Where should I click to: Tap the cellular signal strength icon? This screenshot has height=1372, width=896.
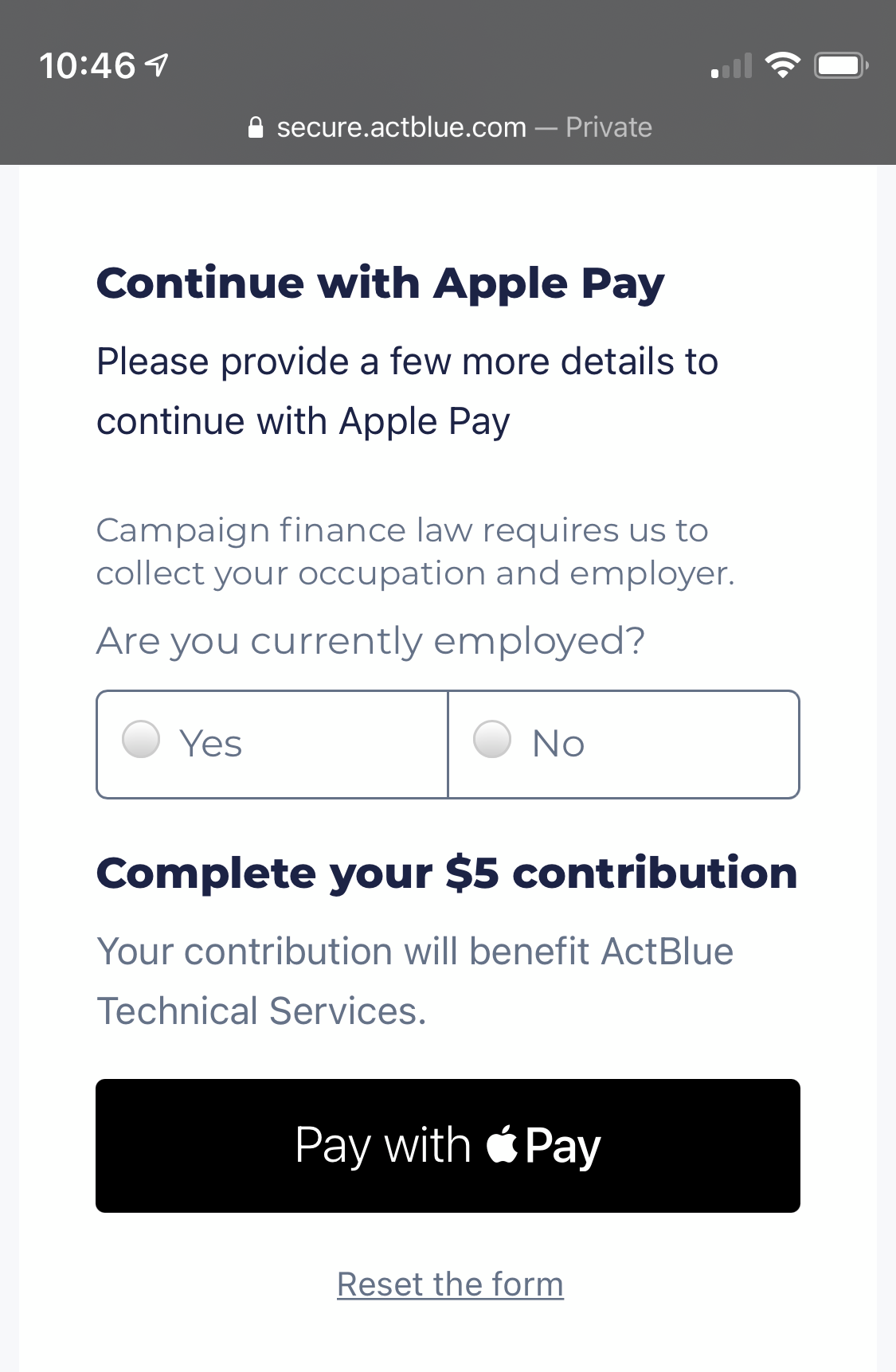[x=731, y=66]
